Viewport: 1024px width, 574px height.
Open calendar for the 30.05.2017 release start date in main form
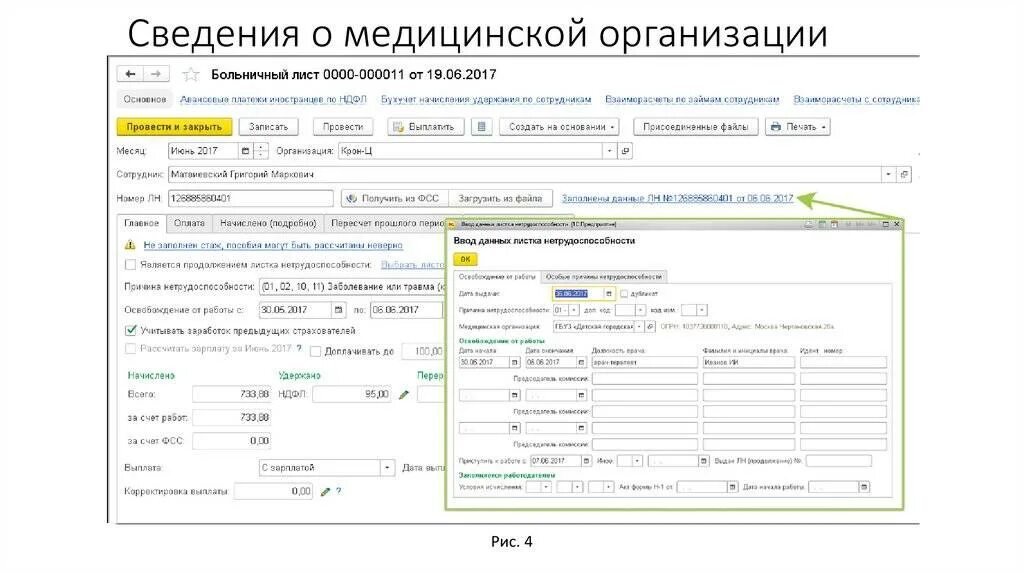pyautogui.click(x=338, y=310)
